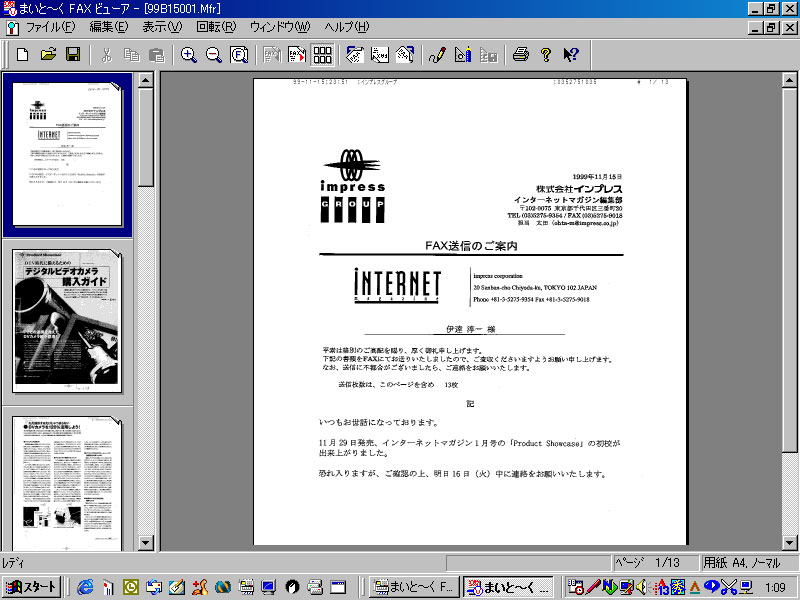Viewport: 800px width, 600px height.
Task: Open the 回転(R) menu
Action: (x=216, y=26)
